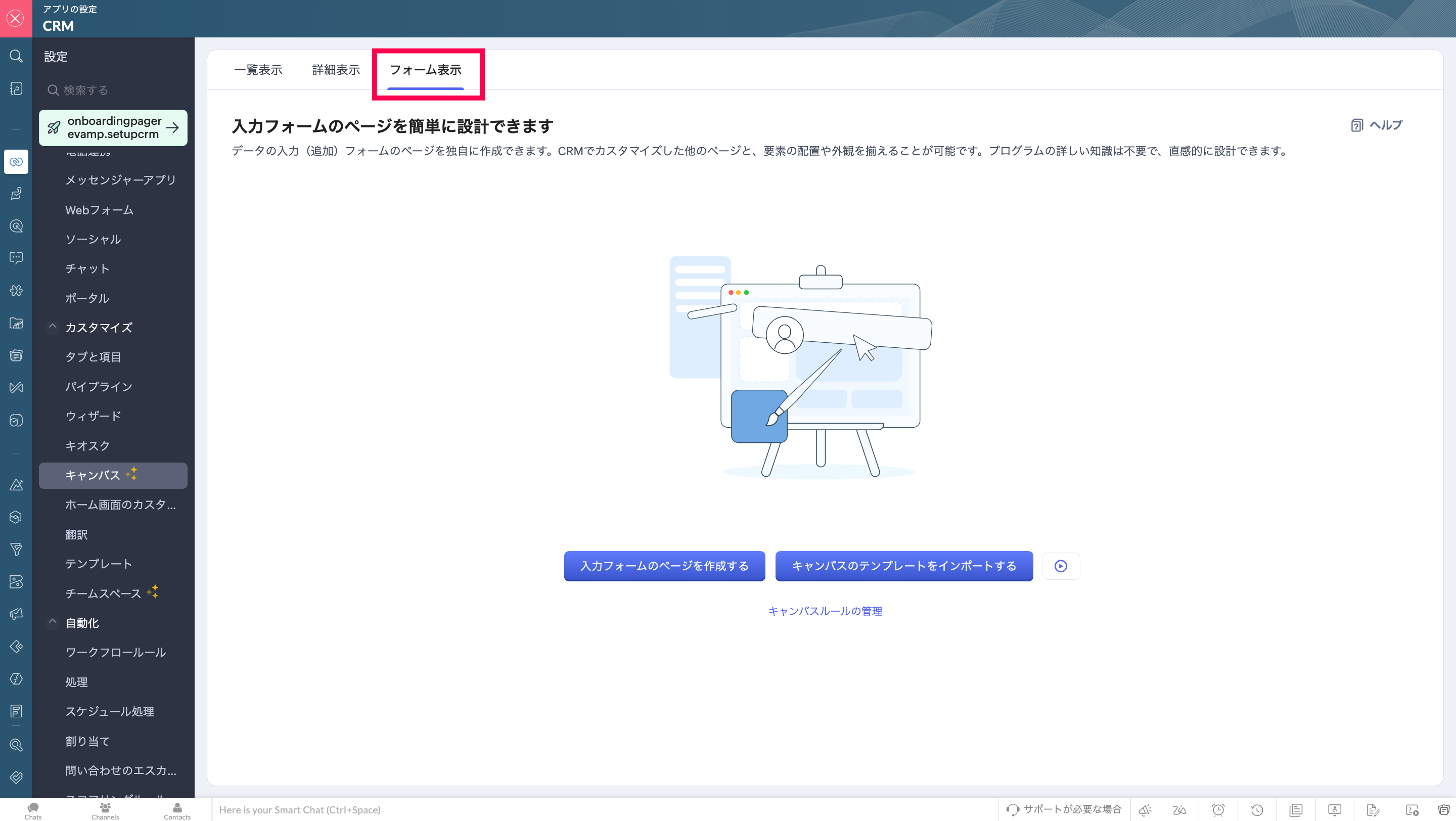Open Chats in bottom bar
This screenshot has height=821, width=1456.
click(x=33, y=810)
